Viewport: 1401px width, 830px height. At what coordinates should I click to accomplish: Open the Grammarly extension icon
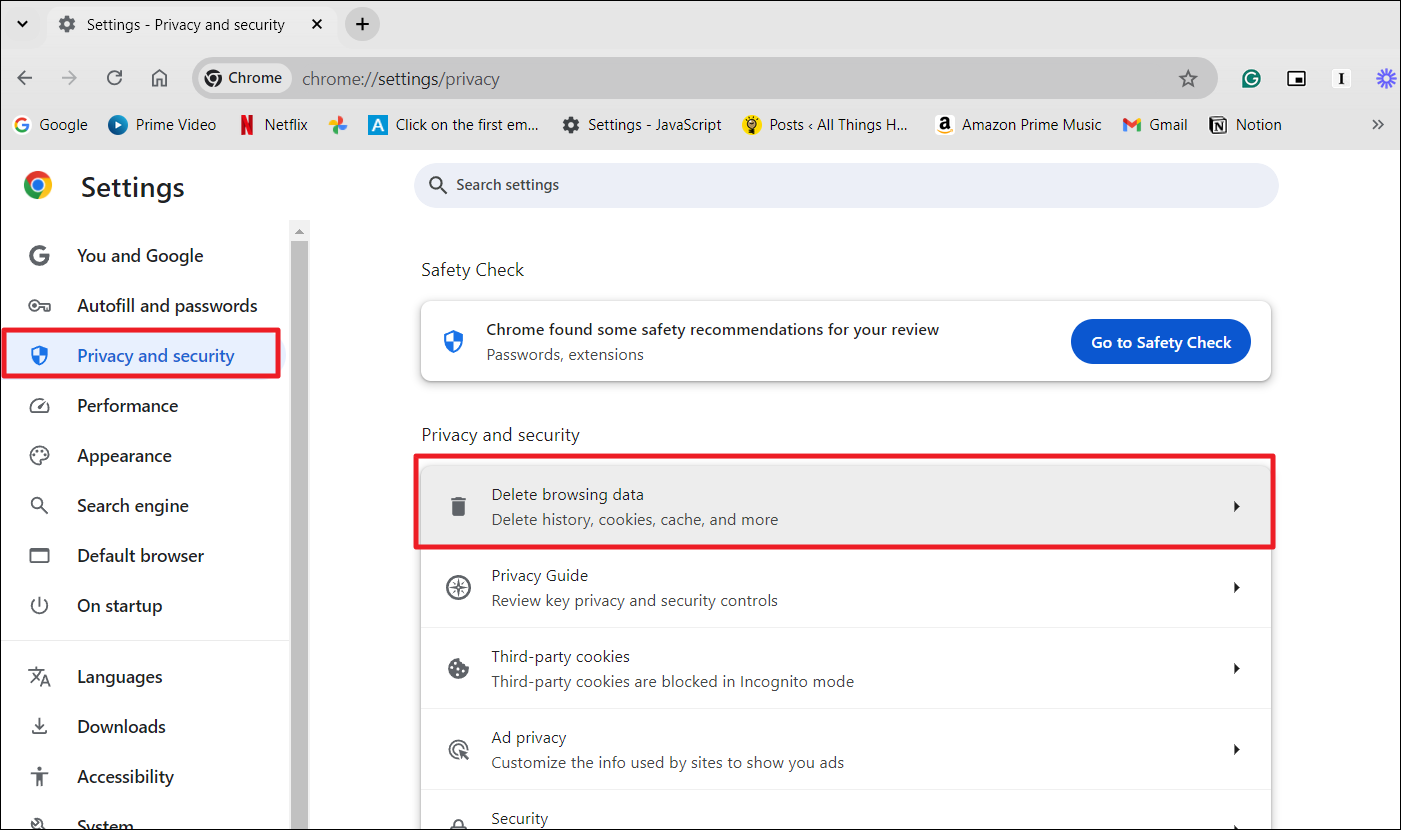pos(1251,78)
